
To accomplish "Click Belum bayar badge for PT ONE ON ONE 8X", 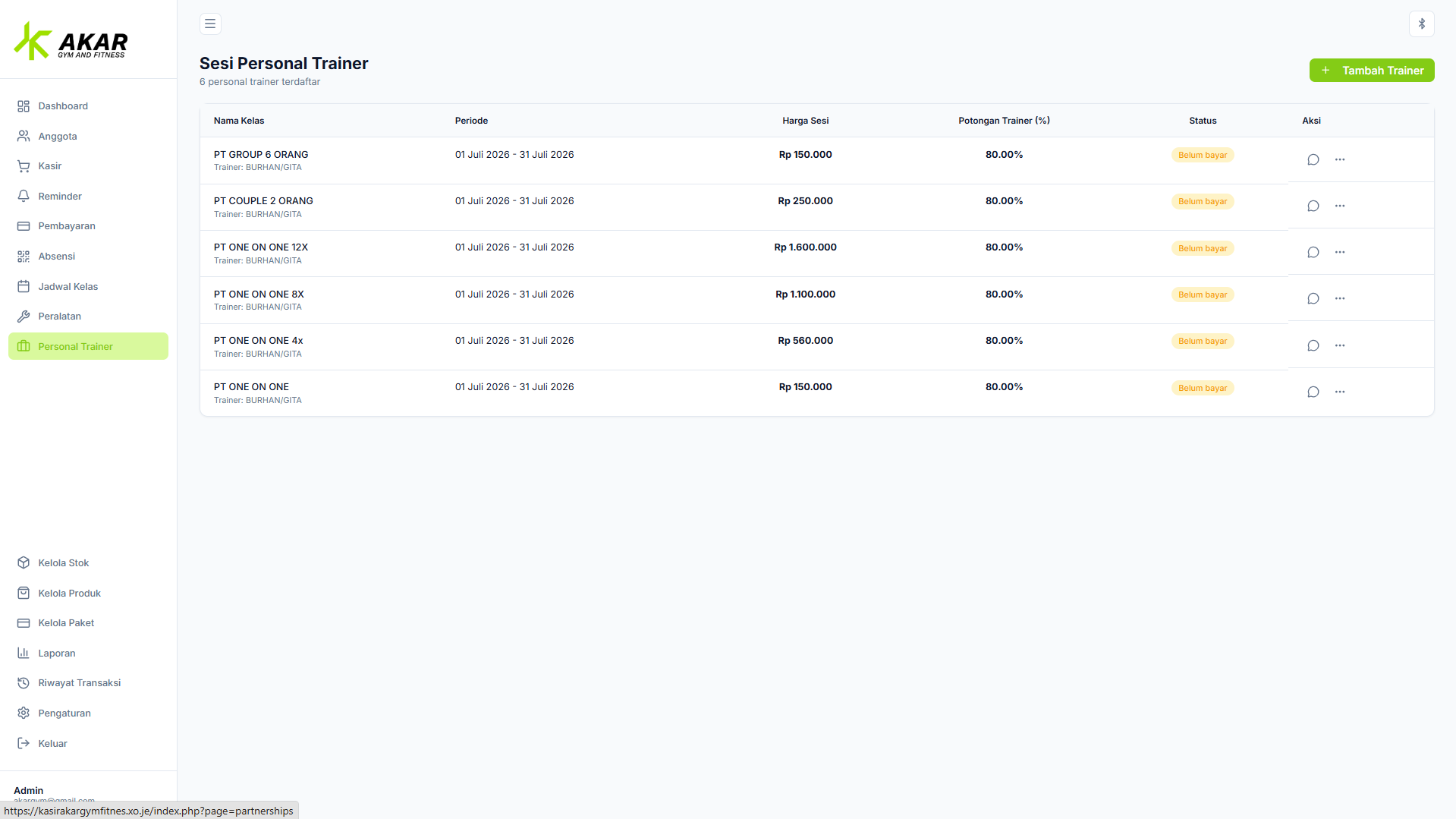I will (x=1203, y=295).
